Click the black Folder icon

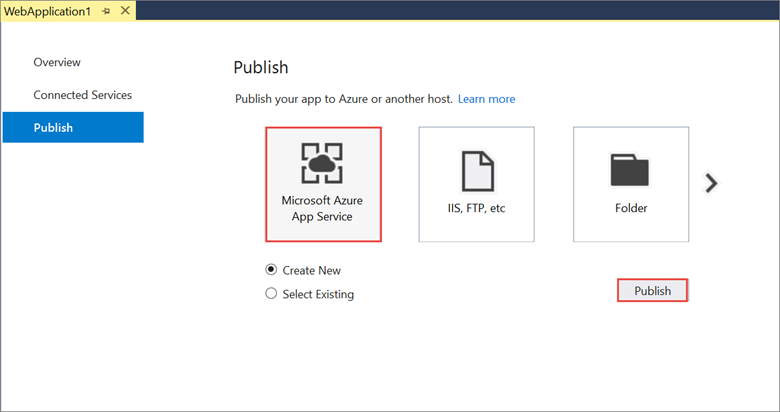point(630,169)
